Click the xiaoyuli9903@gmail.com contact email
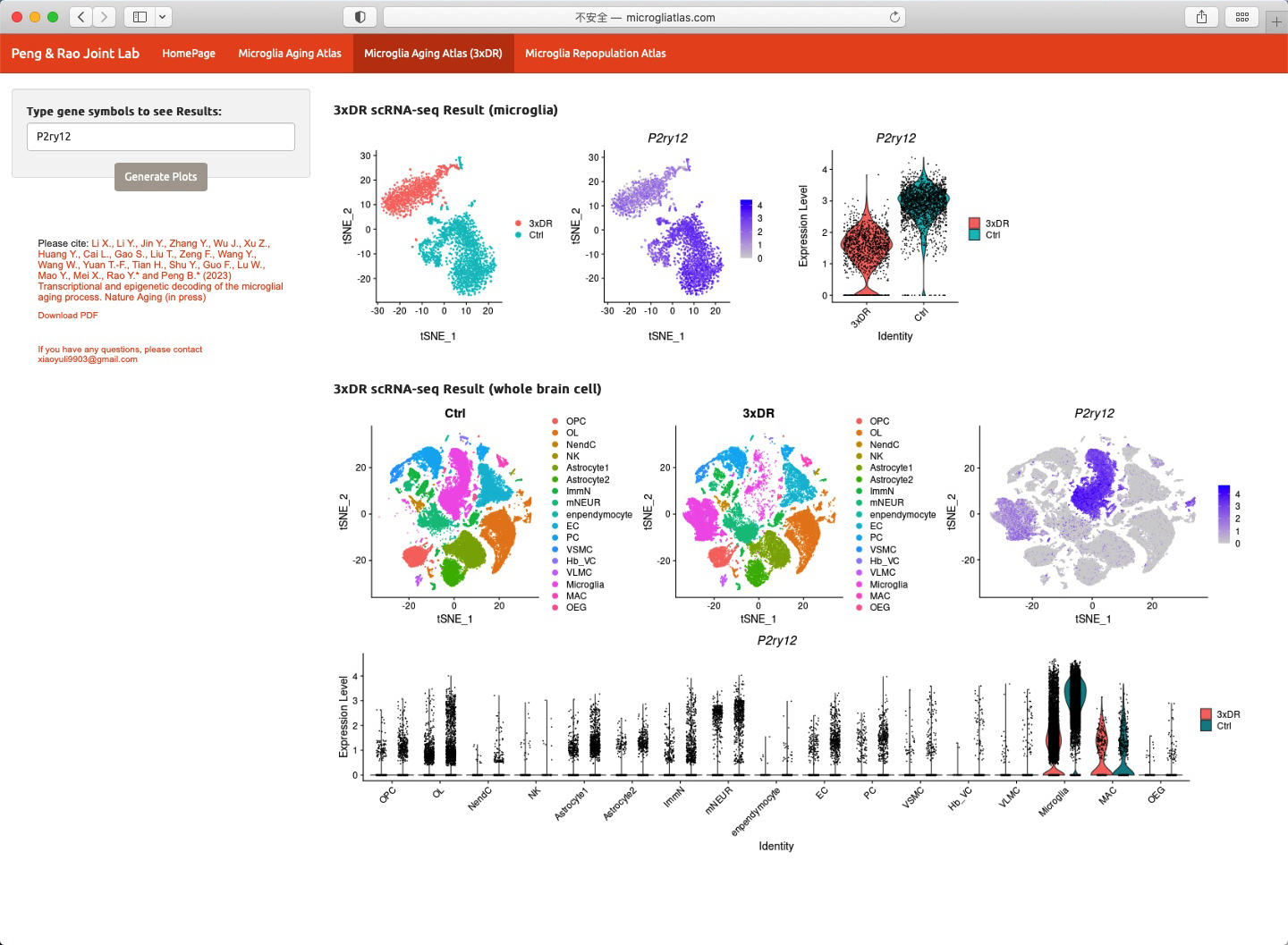The image size is (1288, 945). click(88, 359)
